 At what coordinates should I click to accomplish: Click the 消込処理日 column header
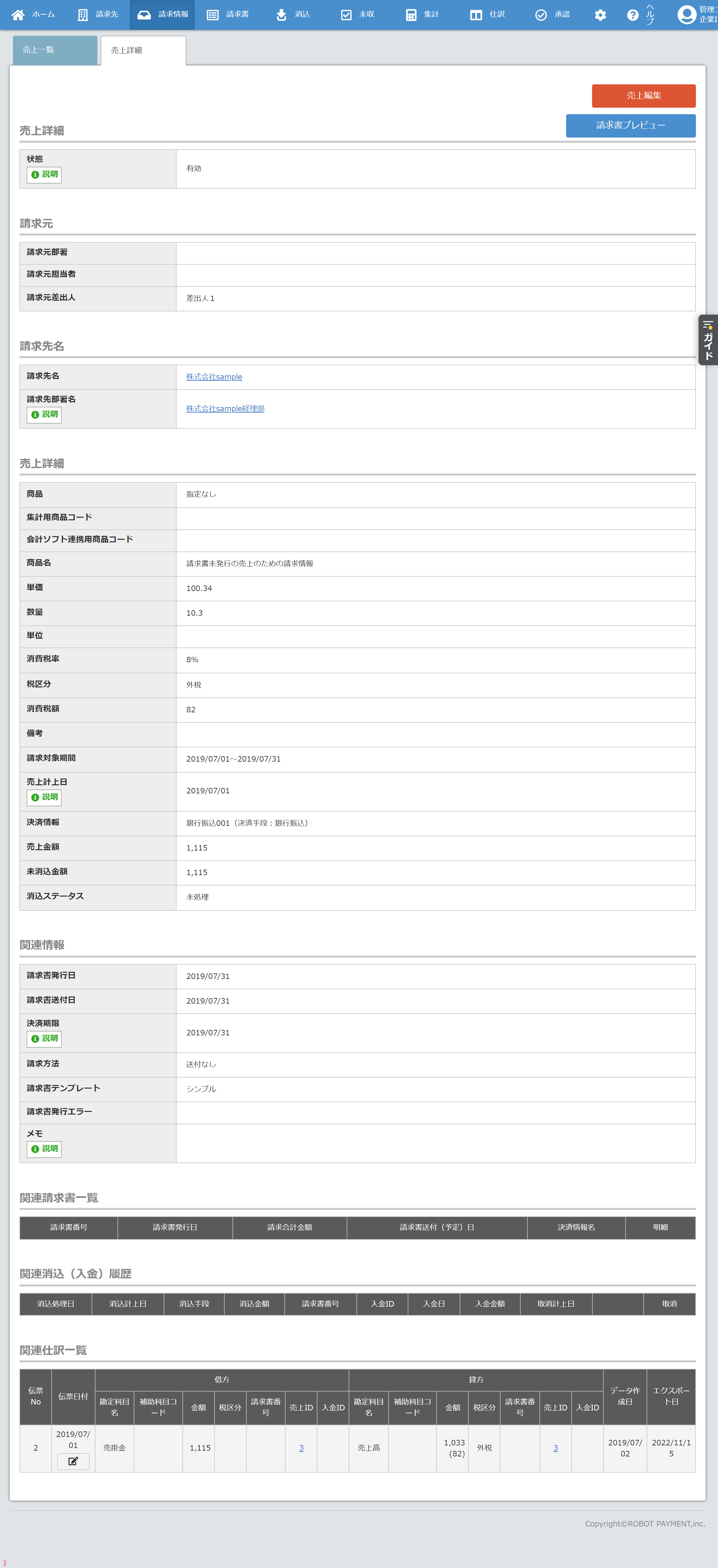(x=56, y=1304)
